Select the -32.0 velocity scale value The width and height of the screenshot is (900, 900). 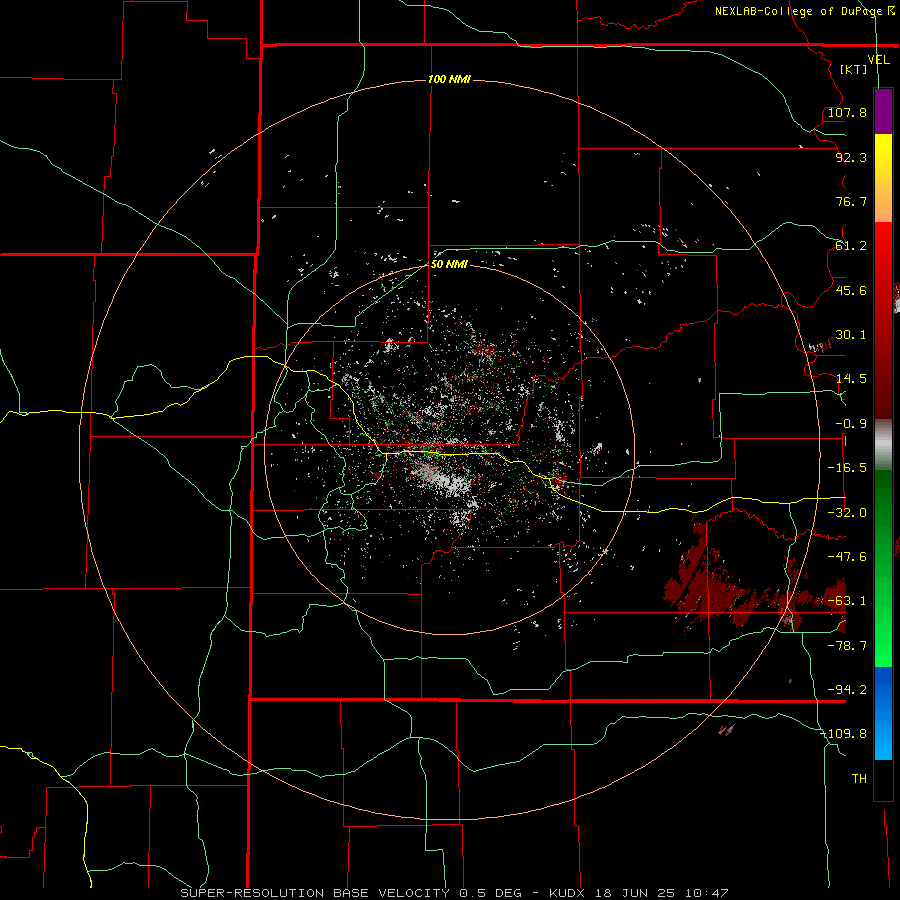tap(847, 513)
